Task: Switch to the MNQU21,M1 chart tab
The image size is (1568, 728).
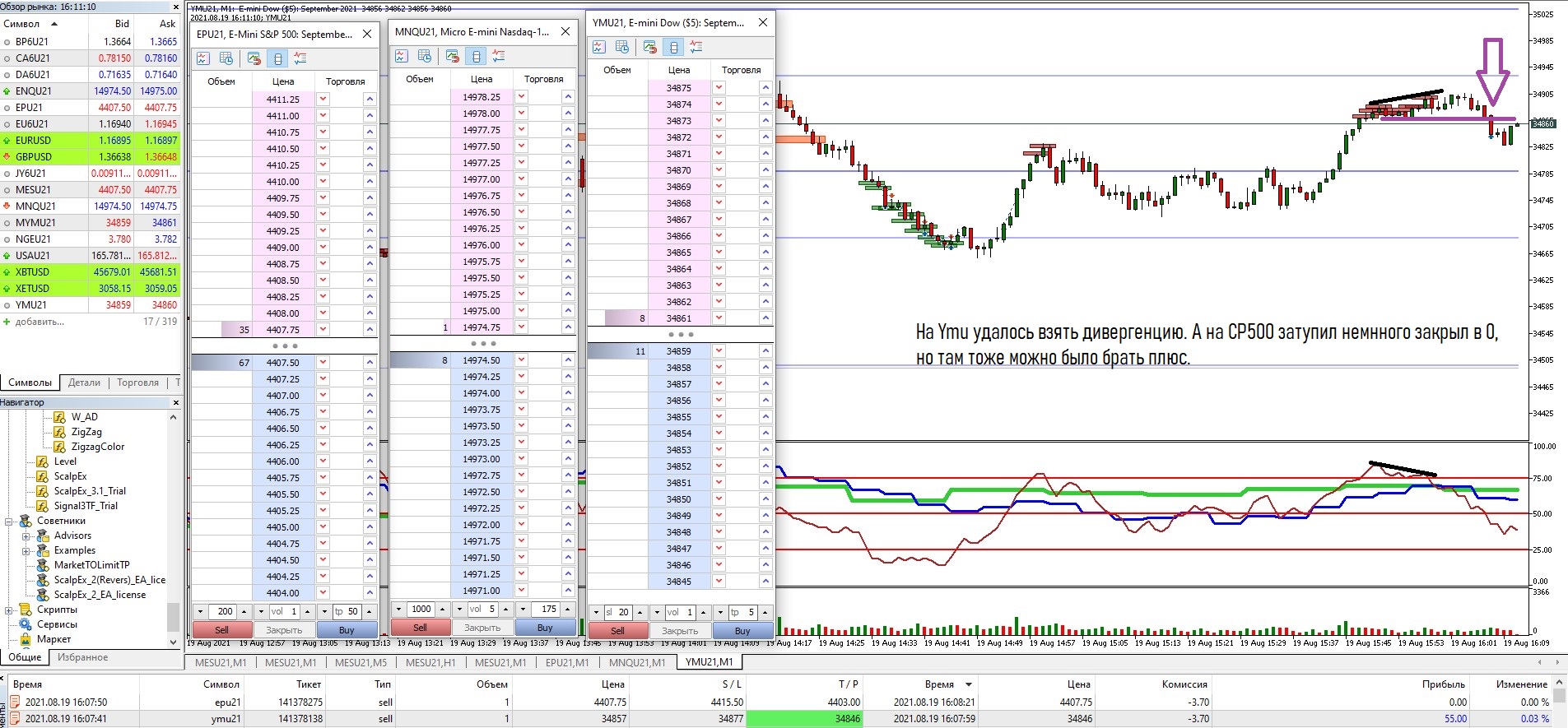Action: point(637,662)
